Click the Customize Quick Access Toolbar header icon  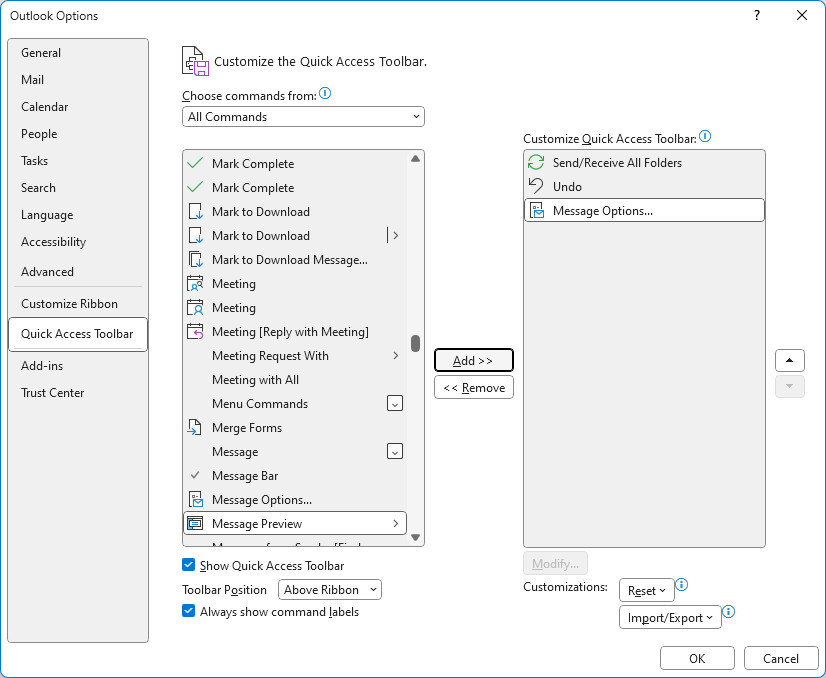pos(195,61)
